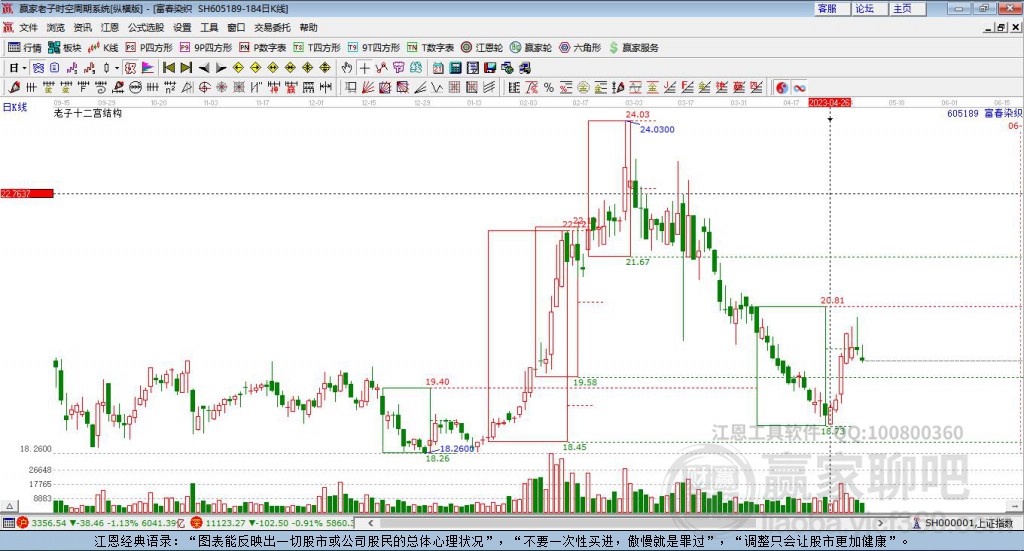The height and width of the screenshot is (551, 1024).
Task: Click the 老子十二宫结构 chart label
Action: (88, 113)
